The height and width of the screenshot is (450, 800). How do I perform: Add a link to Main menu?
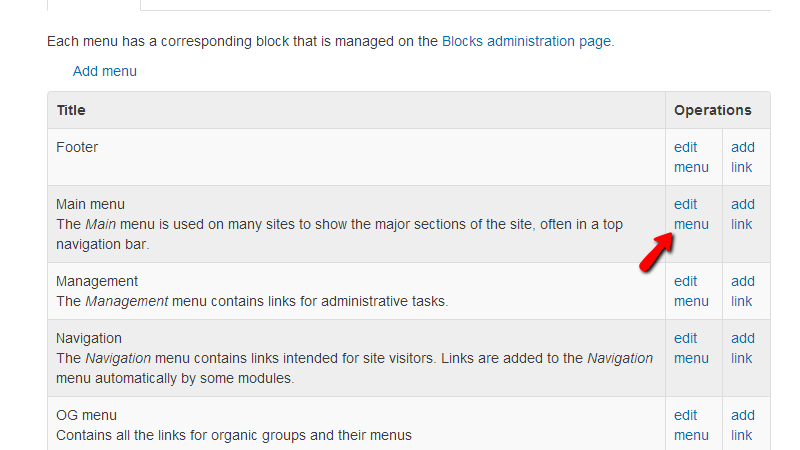pyautogui.click(x=742, y=214)
